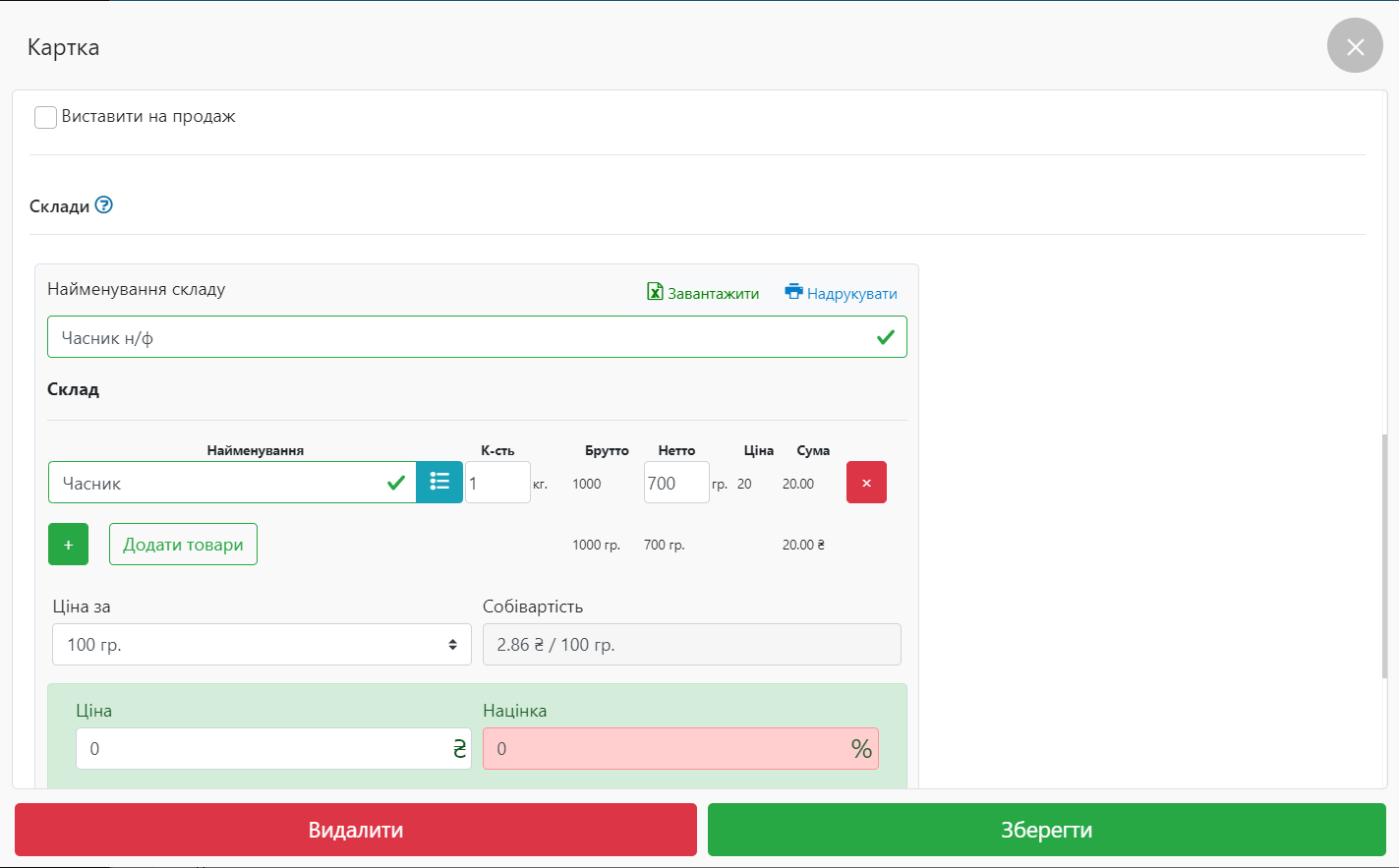Click the К-сть quantity input
This screenshot has width=1399, height=868.
497,483
